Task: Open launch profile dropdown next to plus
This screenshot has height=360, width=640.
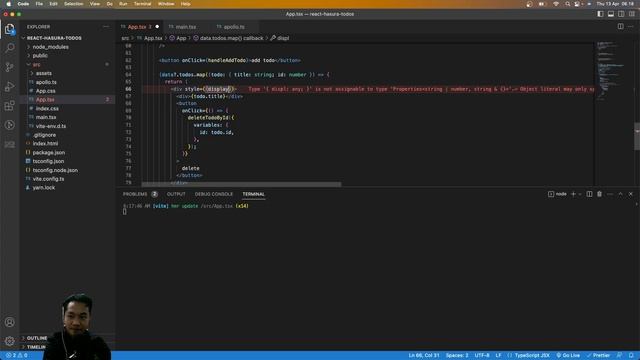Action: pyautogui.click(x=580, y=194)
